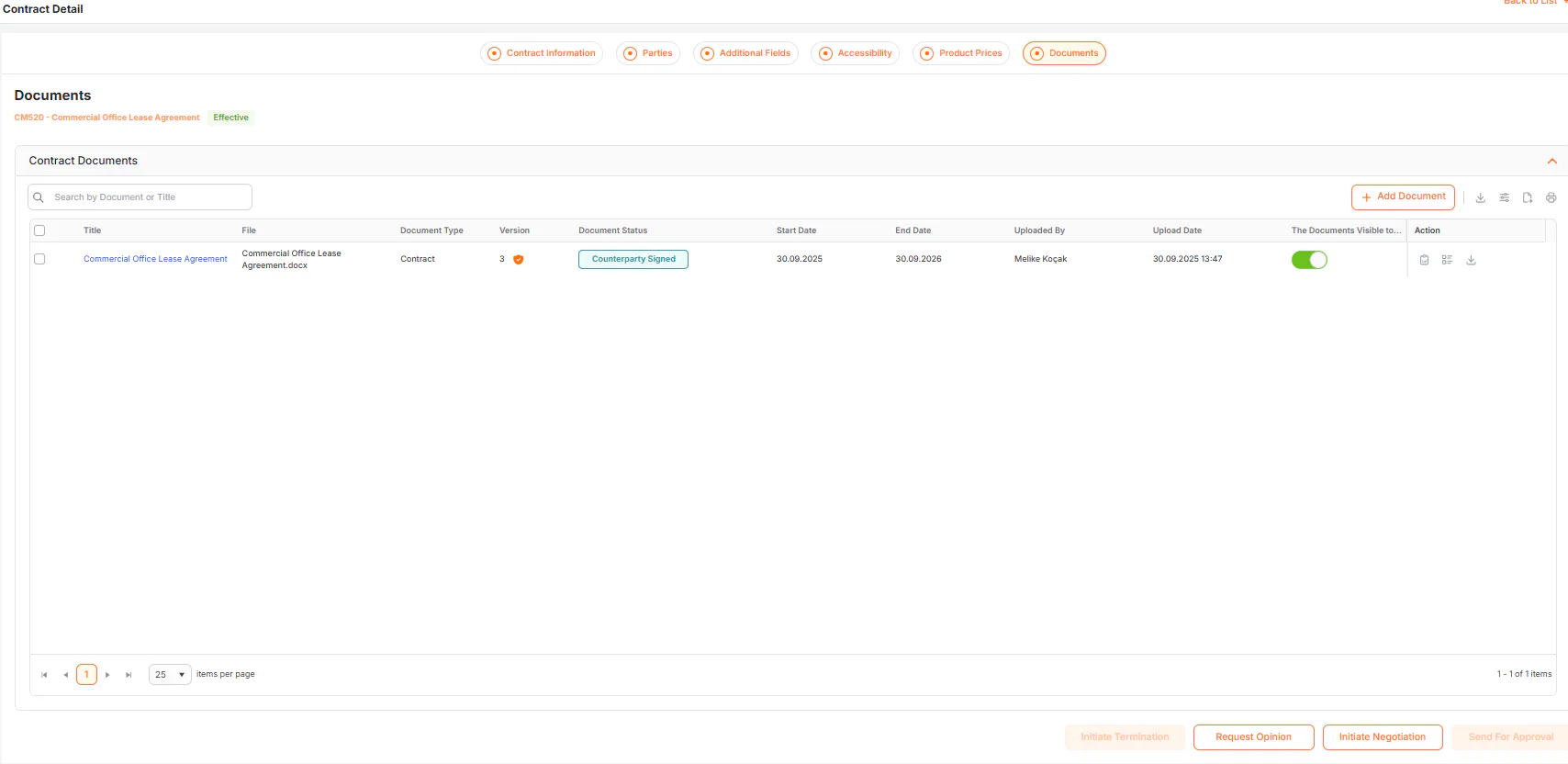This screenshot has height=764, width=1568.
Task: Collapse the Contract Documents section
Action: [x=1552, y=161]
